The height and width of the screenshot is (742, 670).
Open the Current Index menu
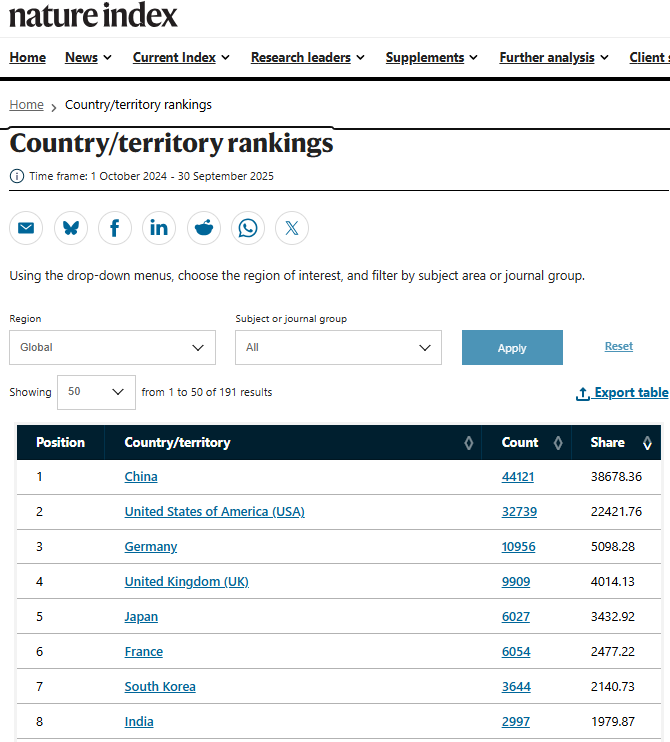coord(181,58)
